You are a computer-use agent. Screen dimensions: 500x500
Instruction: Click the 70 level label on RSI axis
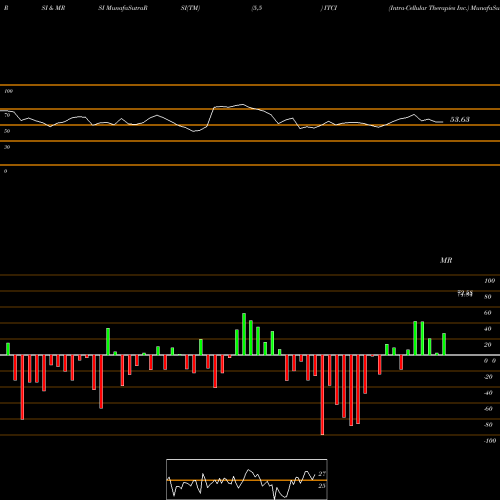pos(7,115)
